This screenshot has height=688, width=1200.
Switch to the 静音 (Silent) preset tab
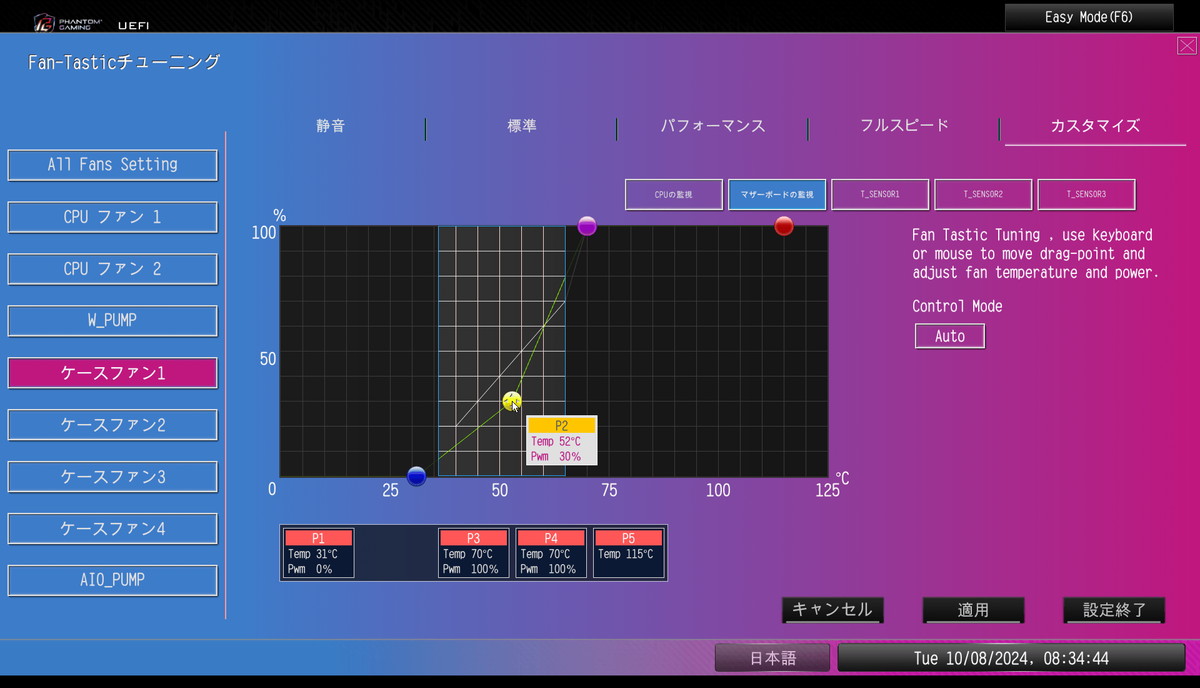(x=331, y=126)
